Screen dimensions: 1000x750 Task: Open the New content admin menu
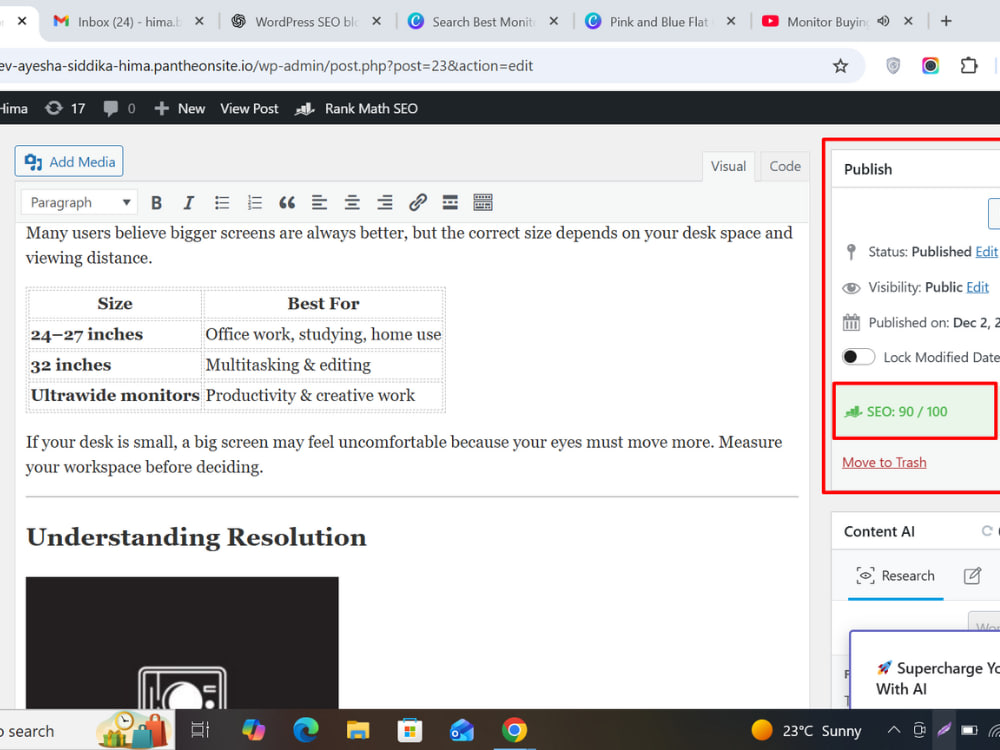pos(180,108)
